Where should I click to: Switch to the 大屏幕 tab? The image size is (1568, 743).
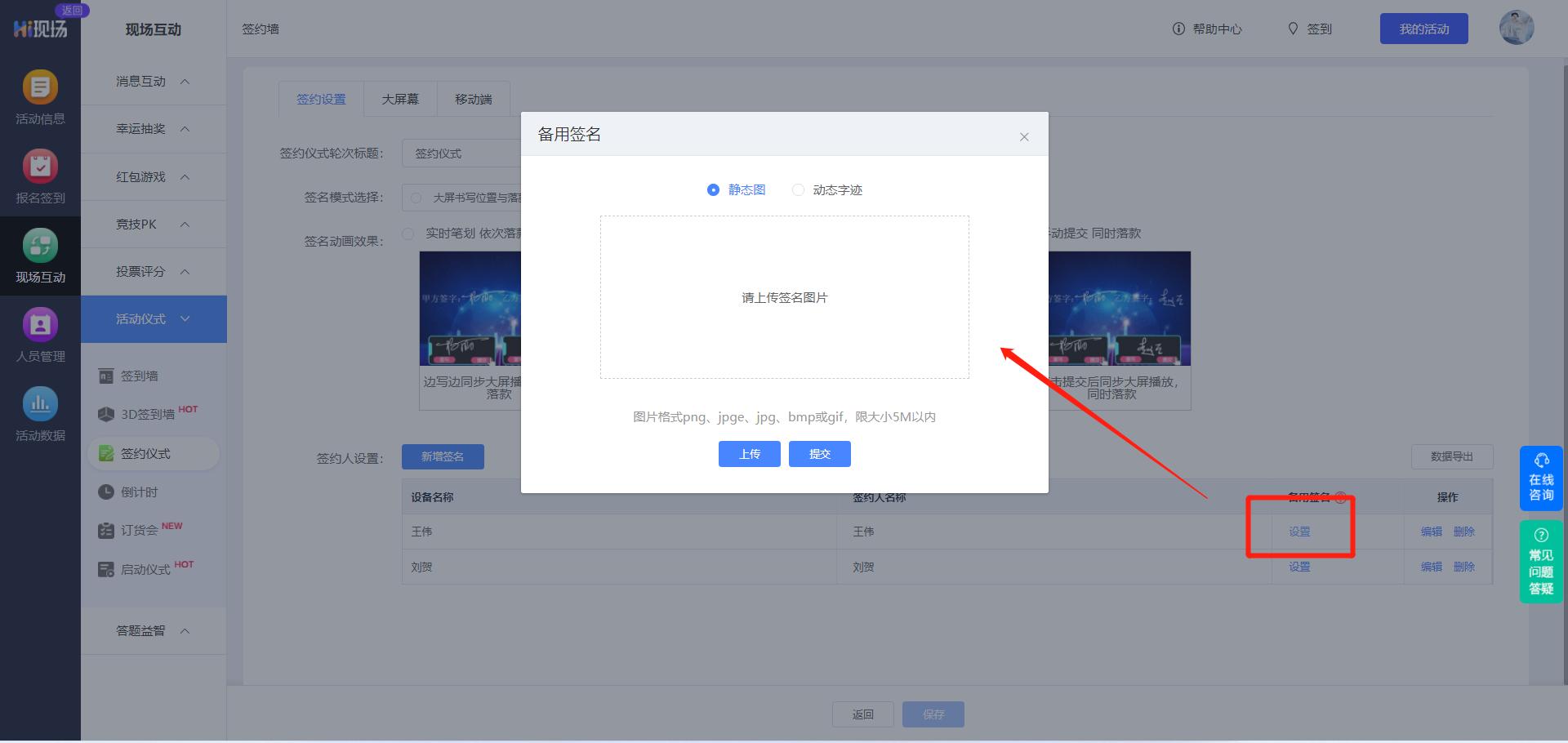(x=400, y=99)
